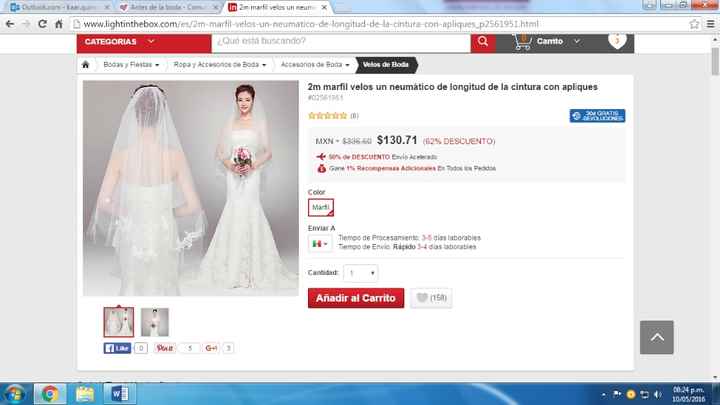Screen dimensions: 720x405
Task: Click the Pinterest Pin it button
Action: [x=164, y=348]
